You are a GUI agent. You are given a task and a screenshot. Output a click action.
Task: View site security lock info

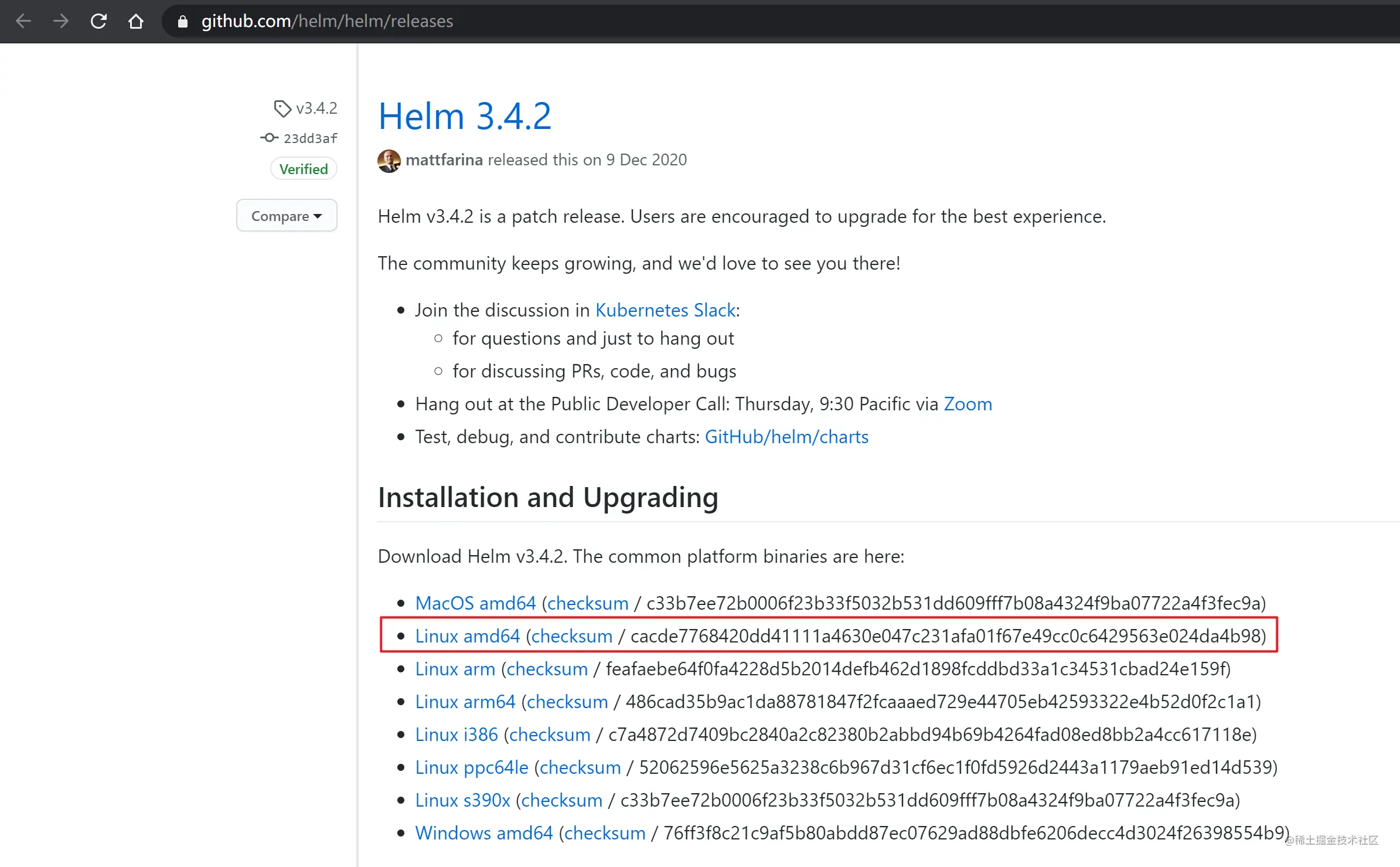click(x=183, y=22)
